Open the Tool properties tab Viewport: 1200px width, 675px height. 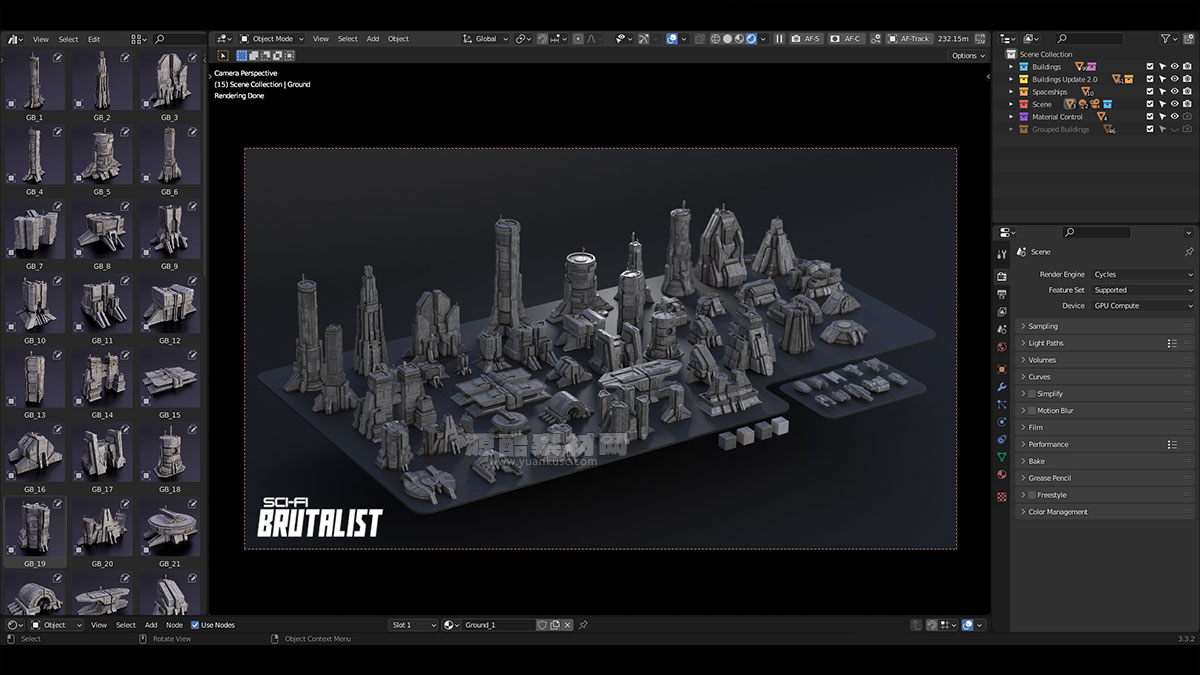(x=1002, y=254)
